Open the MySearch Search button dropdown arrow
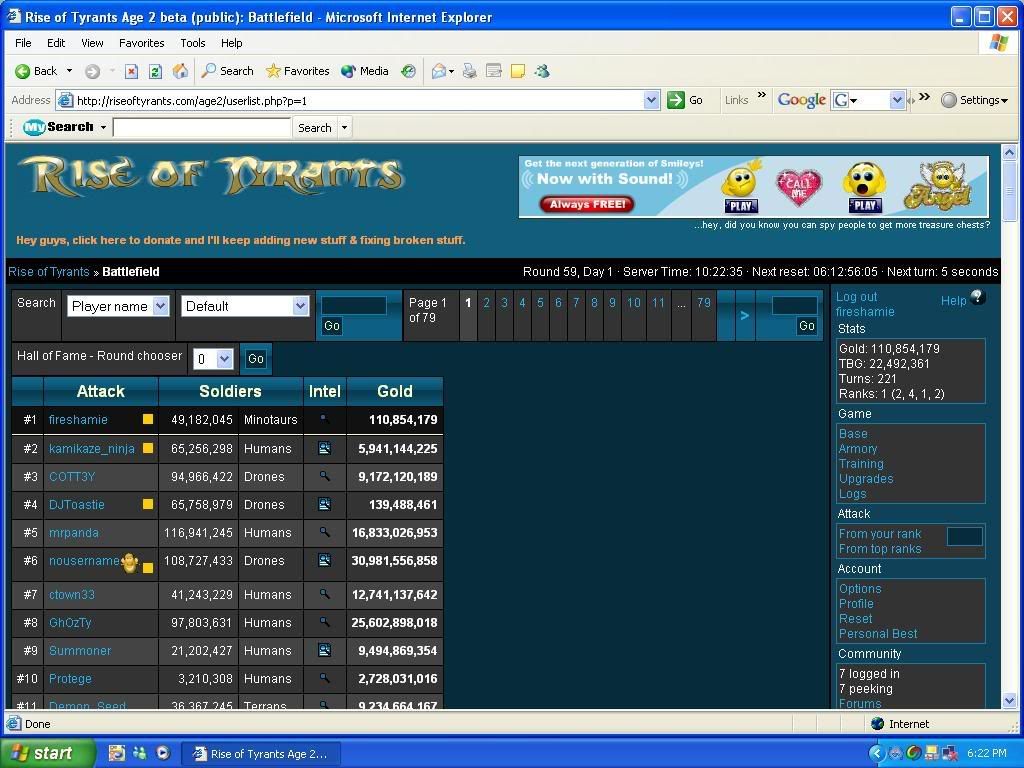This screenshot has width=1024, height=768. coord(344,127)
